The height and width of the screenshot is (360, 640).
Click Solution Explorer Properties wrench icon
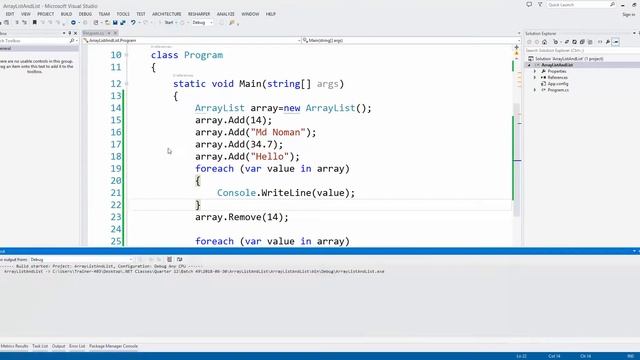608,42
